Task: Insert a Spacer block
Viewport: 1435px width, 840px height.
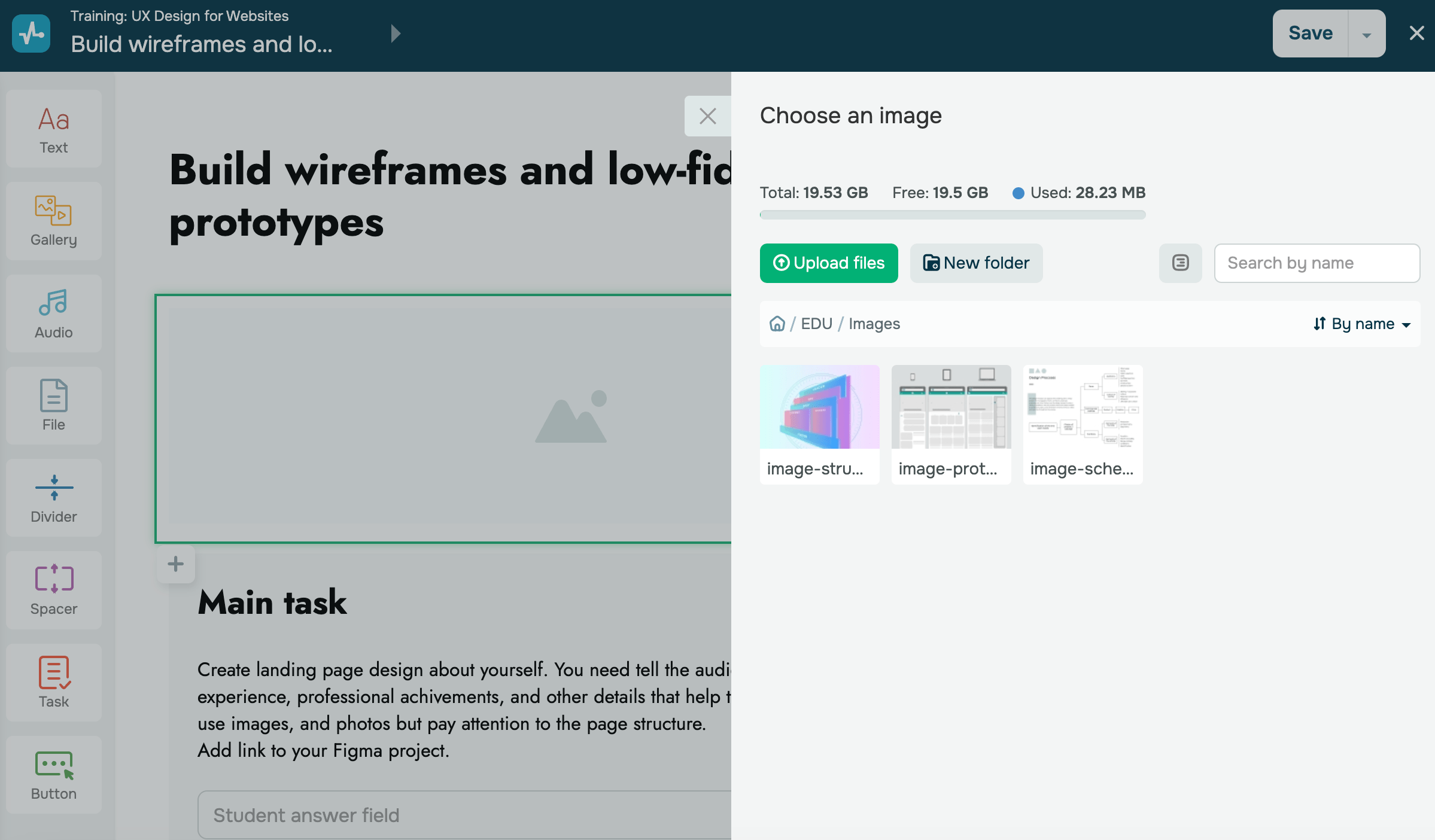Action: coord(53,590)
